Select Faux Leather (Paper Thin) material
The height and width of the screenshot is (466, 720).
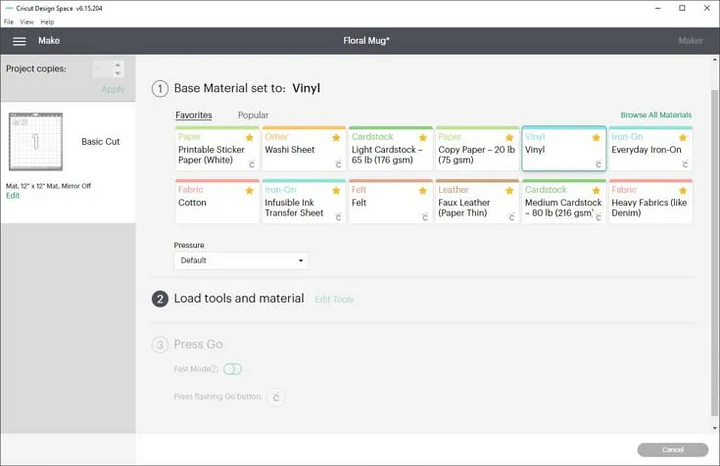click(x=477, y=202)
